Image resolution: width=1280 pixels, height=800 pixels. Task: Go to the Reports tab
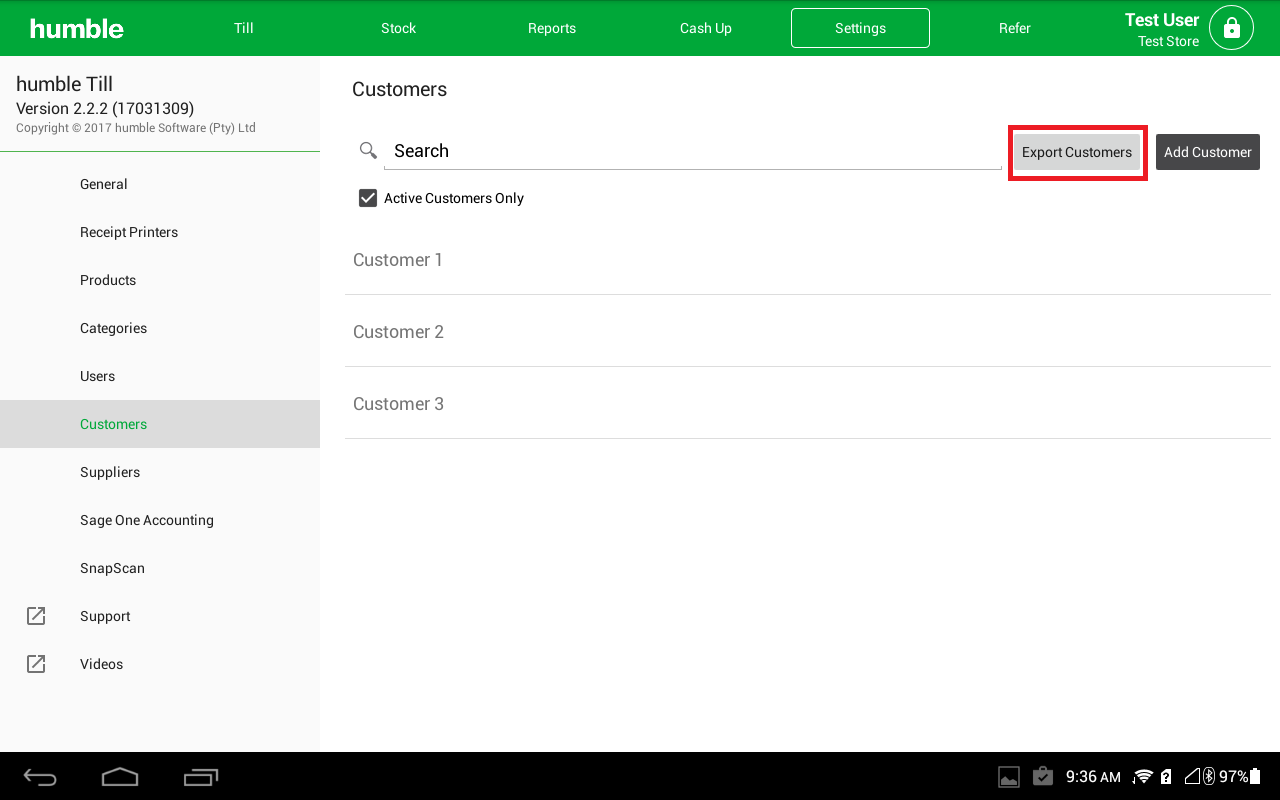pos(552,28)
